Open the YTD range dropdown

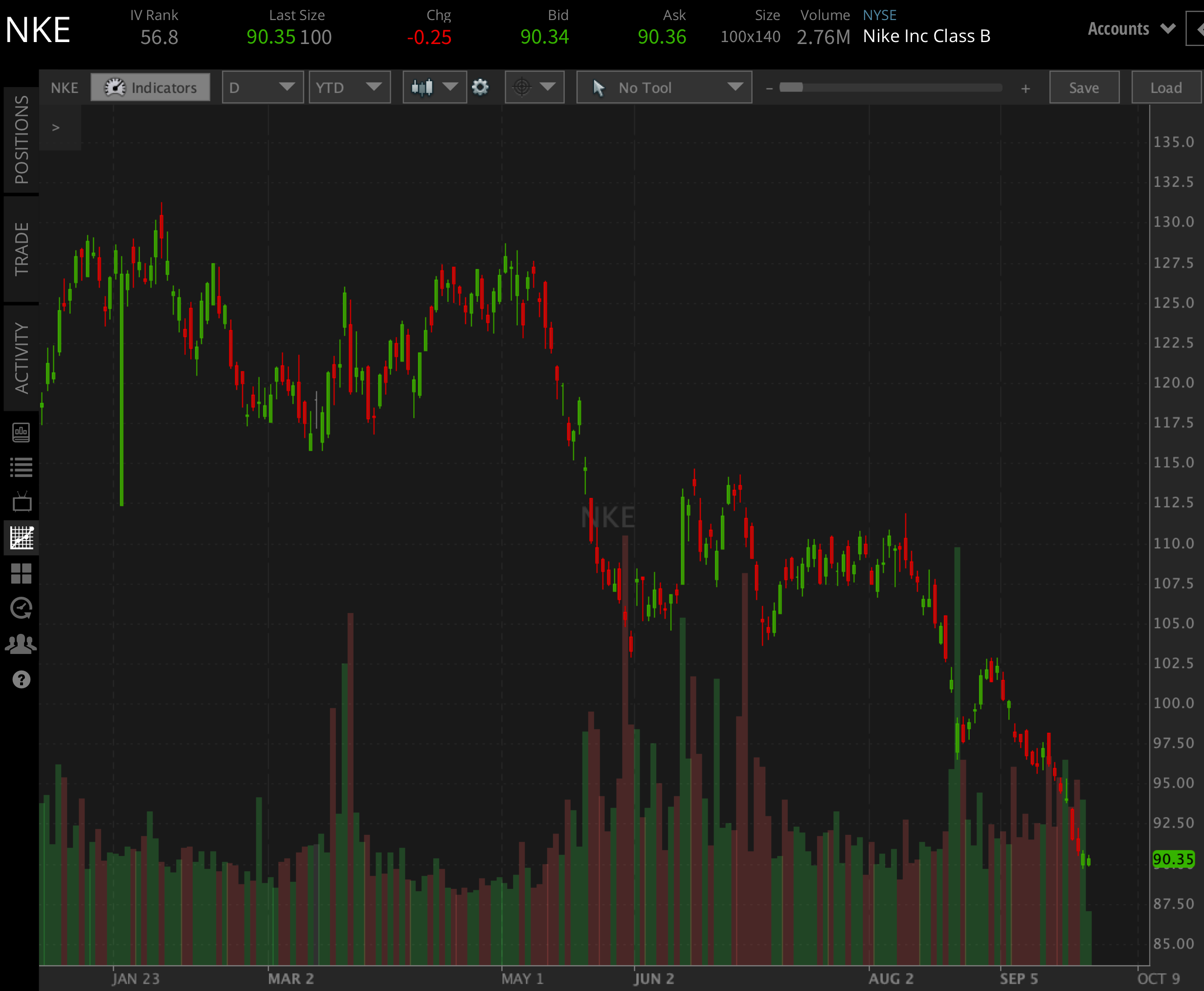(x=349, y=88)
